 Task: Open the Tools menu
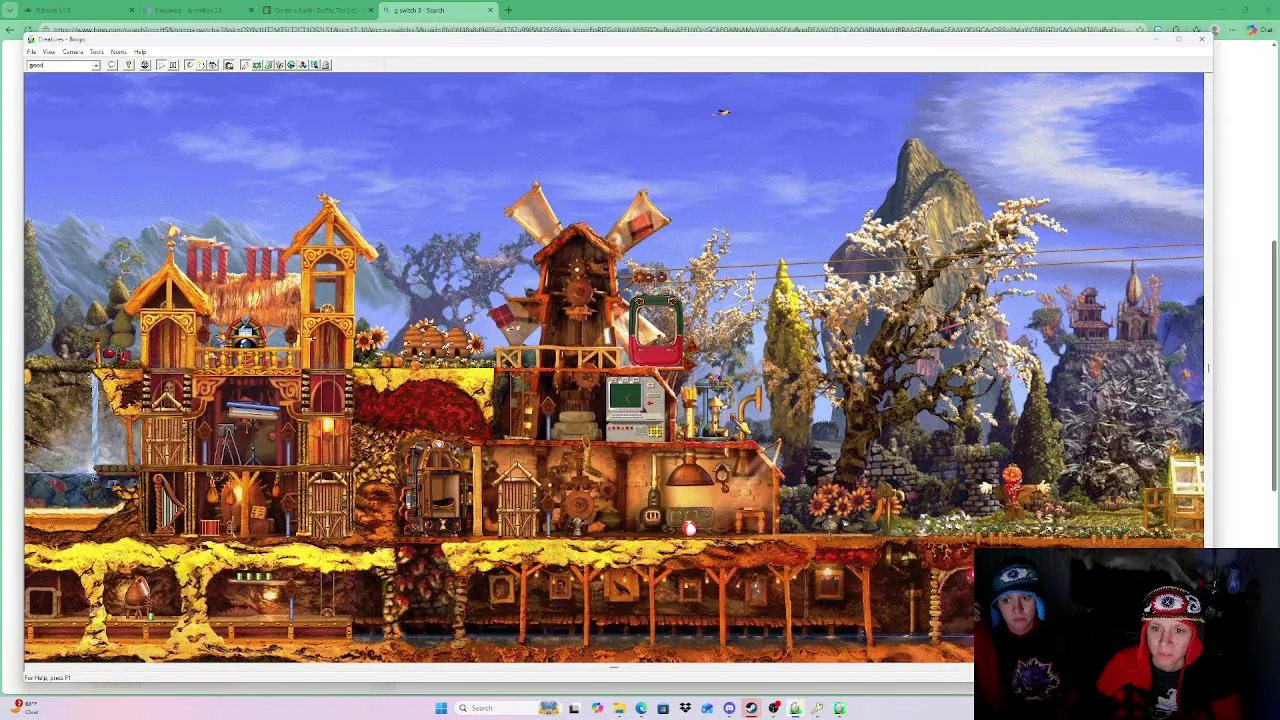tap(97, 52)
